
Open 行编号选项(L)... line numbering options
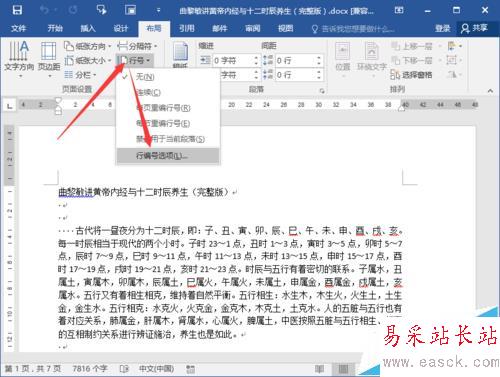coord(168,156)
